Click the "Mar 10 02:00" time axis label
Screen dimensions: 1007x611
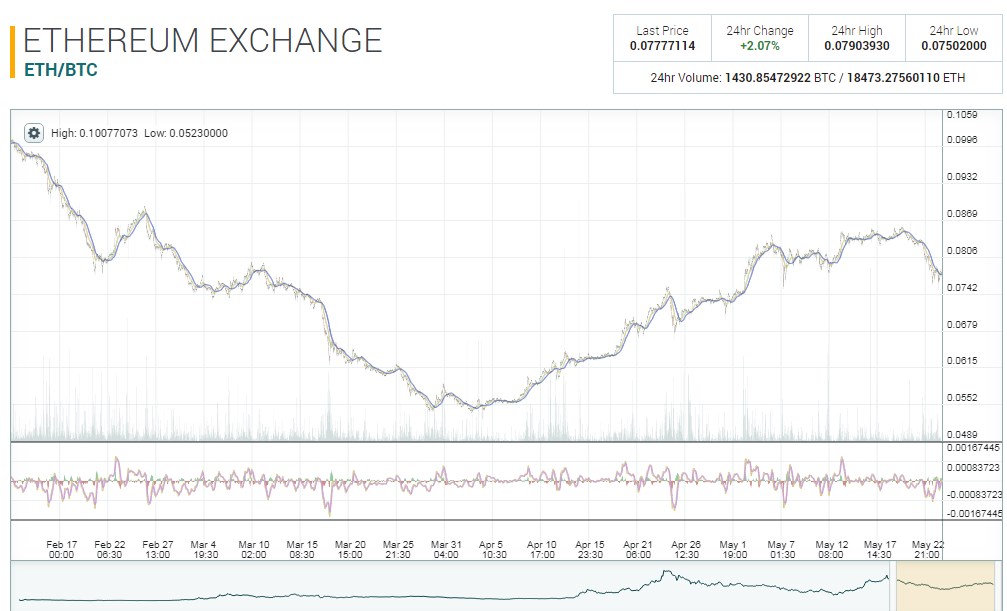pyautogui.click(x=254, y=549)
